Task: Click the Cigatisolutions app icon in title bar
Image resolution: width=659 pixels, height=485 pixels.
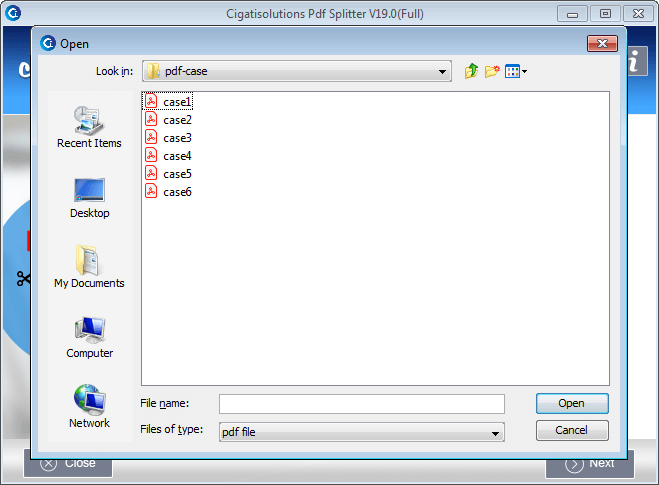Action: tap(13, 13)
